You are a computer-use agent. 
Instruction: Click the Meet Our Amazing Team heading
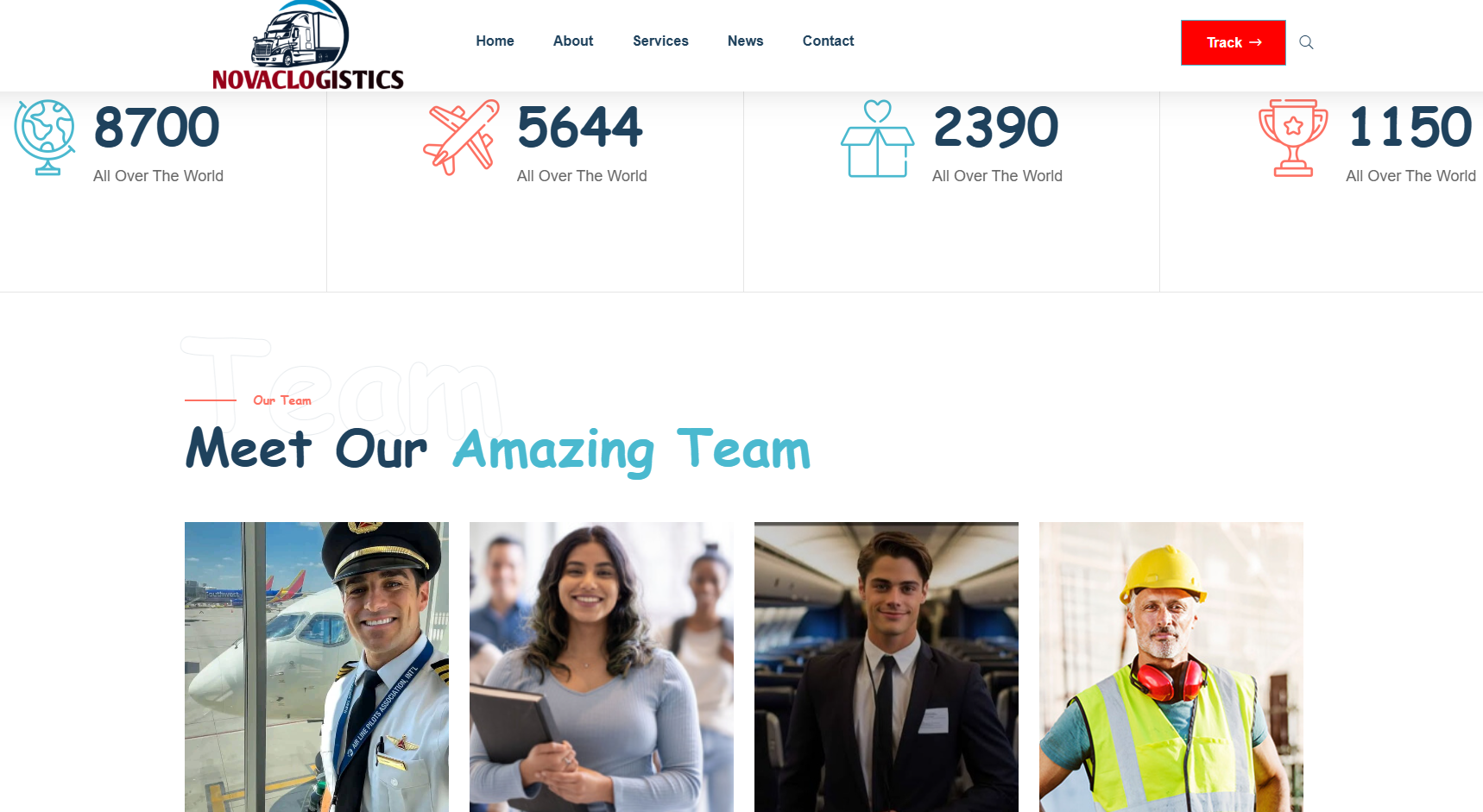pos(498,450)
